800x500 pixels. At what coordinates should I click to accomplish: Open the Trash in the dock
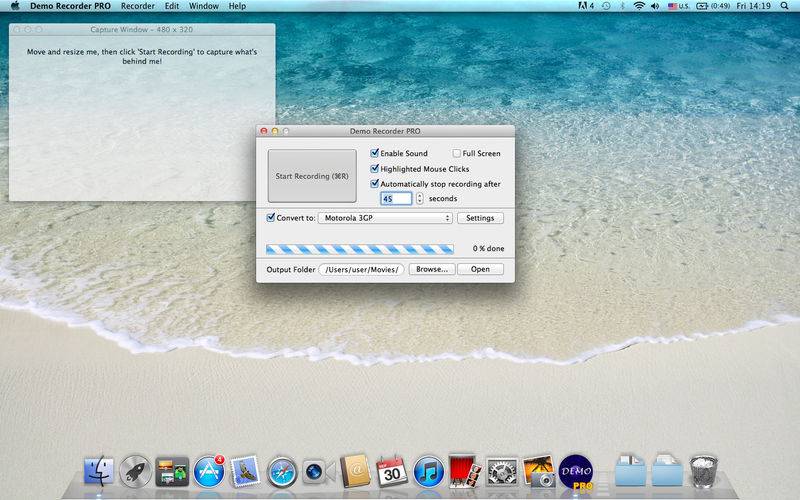point(704,471)
